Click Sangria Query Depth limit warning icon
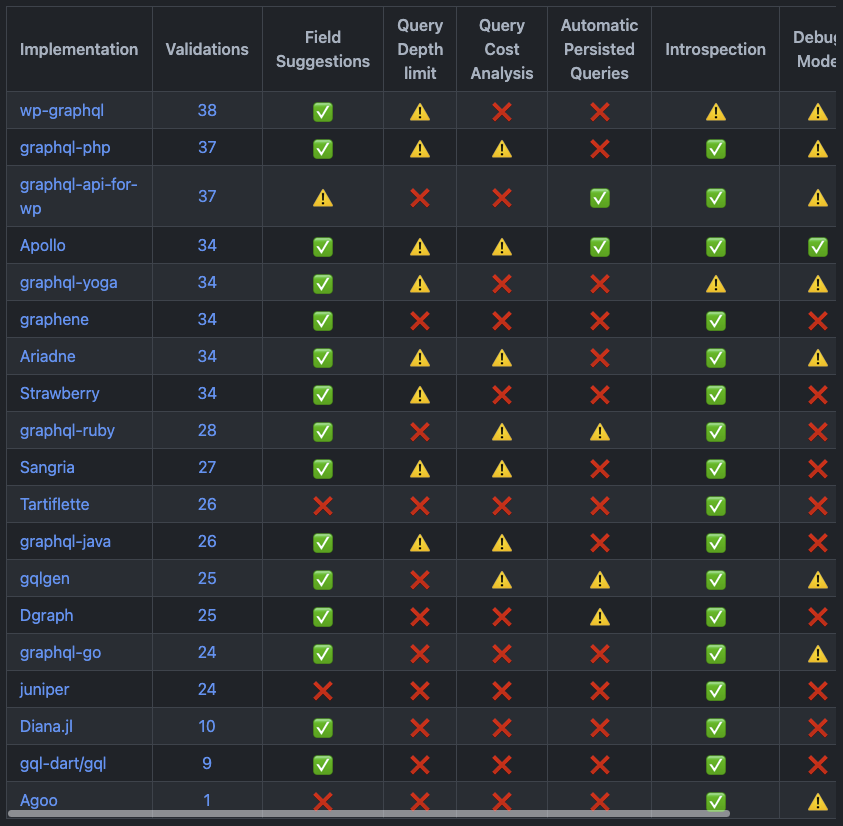 coord(420,469)
